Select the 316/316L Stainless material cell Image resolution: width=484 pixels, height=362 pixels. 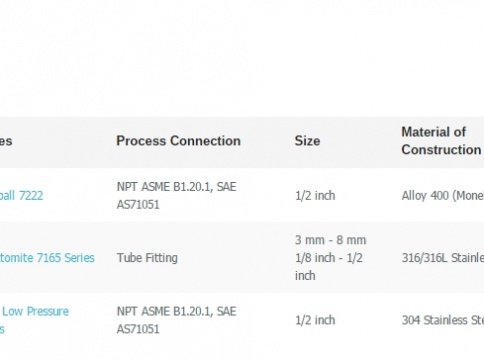(443, 258)
